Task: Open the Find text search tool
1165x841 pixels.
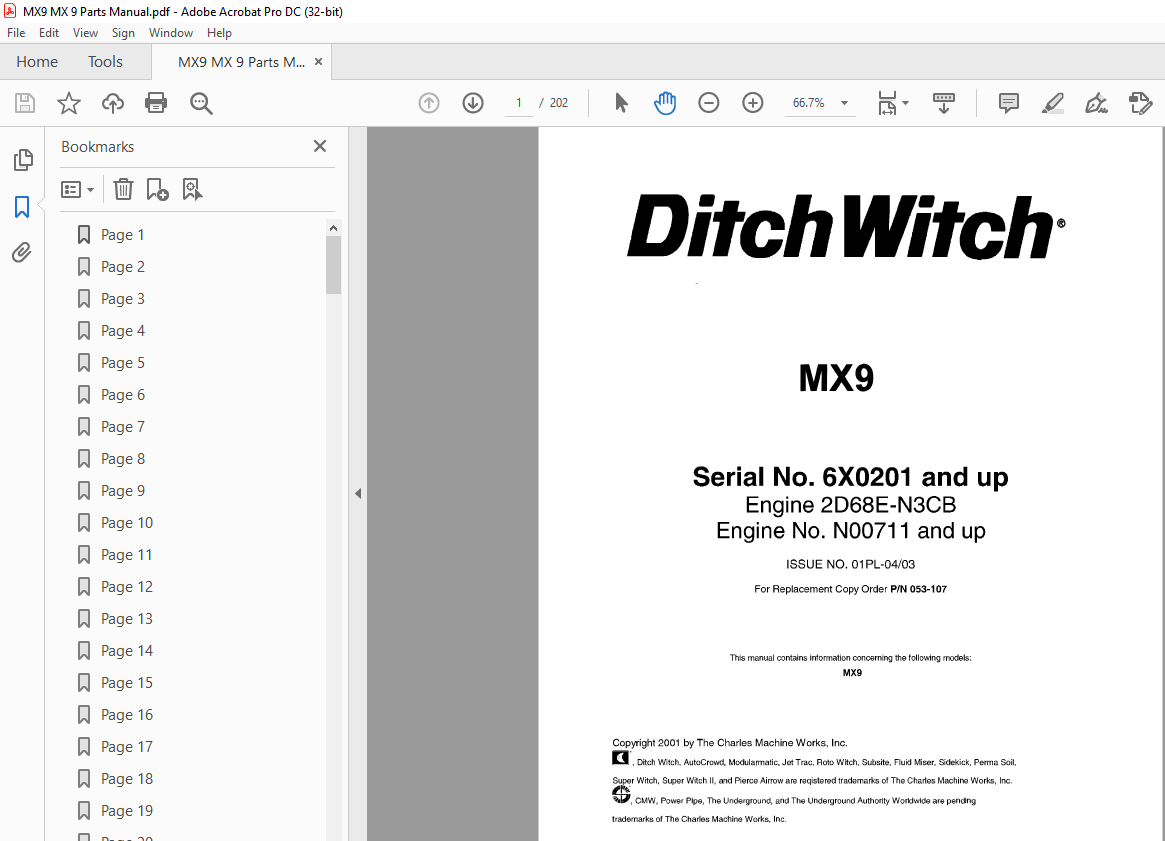Action: (x=201, y=103)
